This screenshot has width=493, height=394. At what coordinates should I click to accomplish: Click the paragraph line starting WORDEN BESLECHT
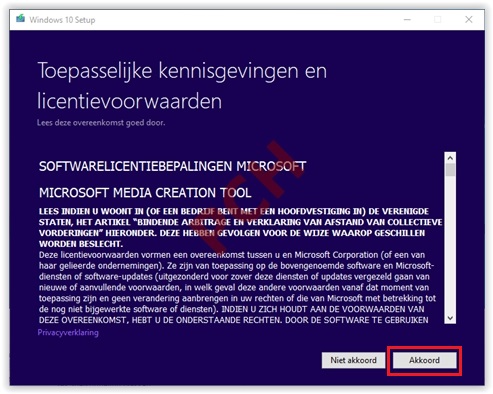[x=81, y=244]
